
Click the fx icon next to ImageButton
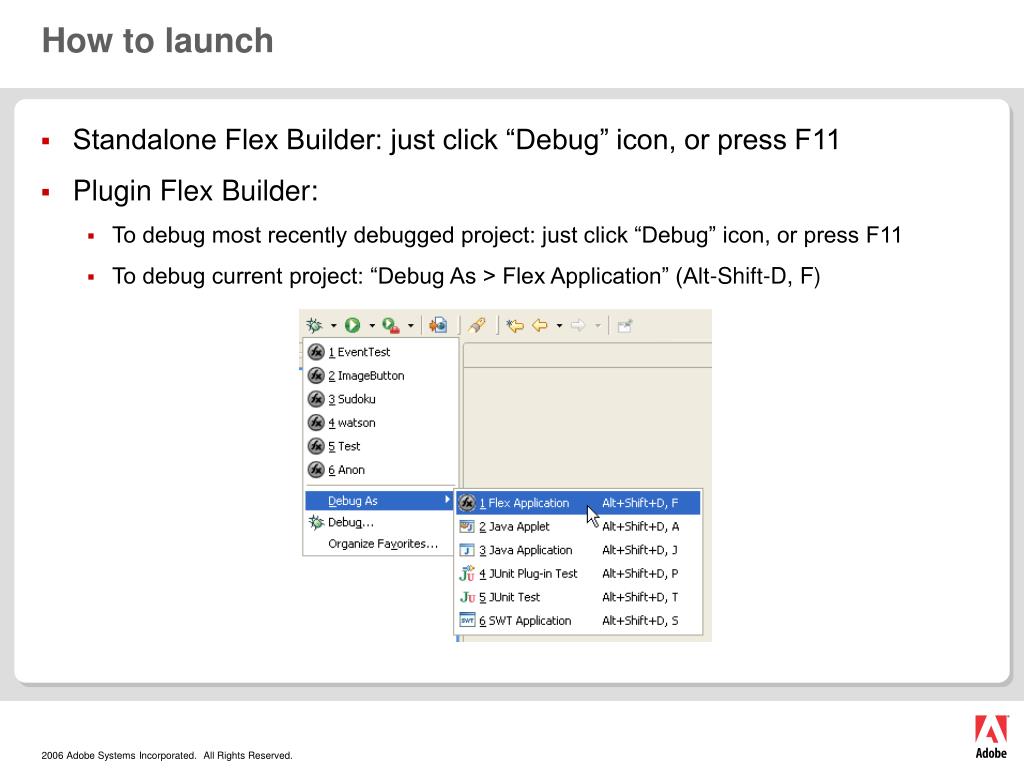[x=316, y=376]
